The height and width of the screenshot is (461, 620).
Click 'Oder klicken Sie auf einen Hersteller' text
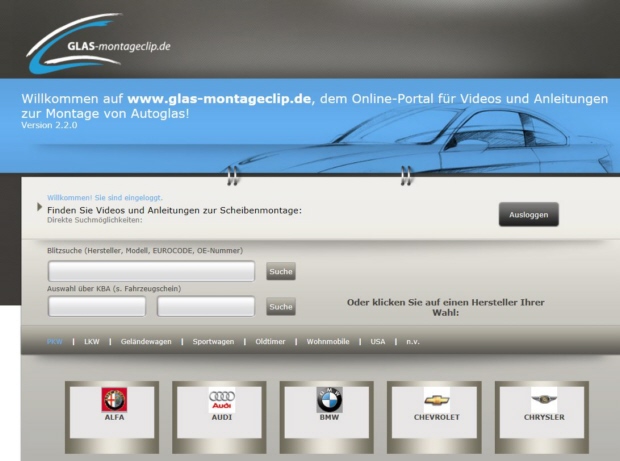click(x=446, y=307)
